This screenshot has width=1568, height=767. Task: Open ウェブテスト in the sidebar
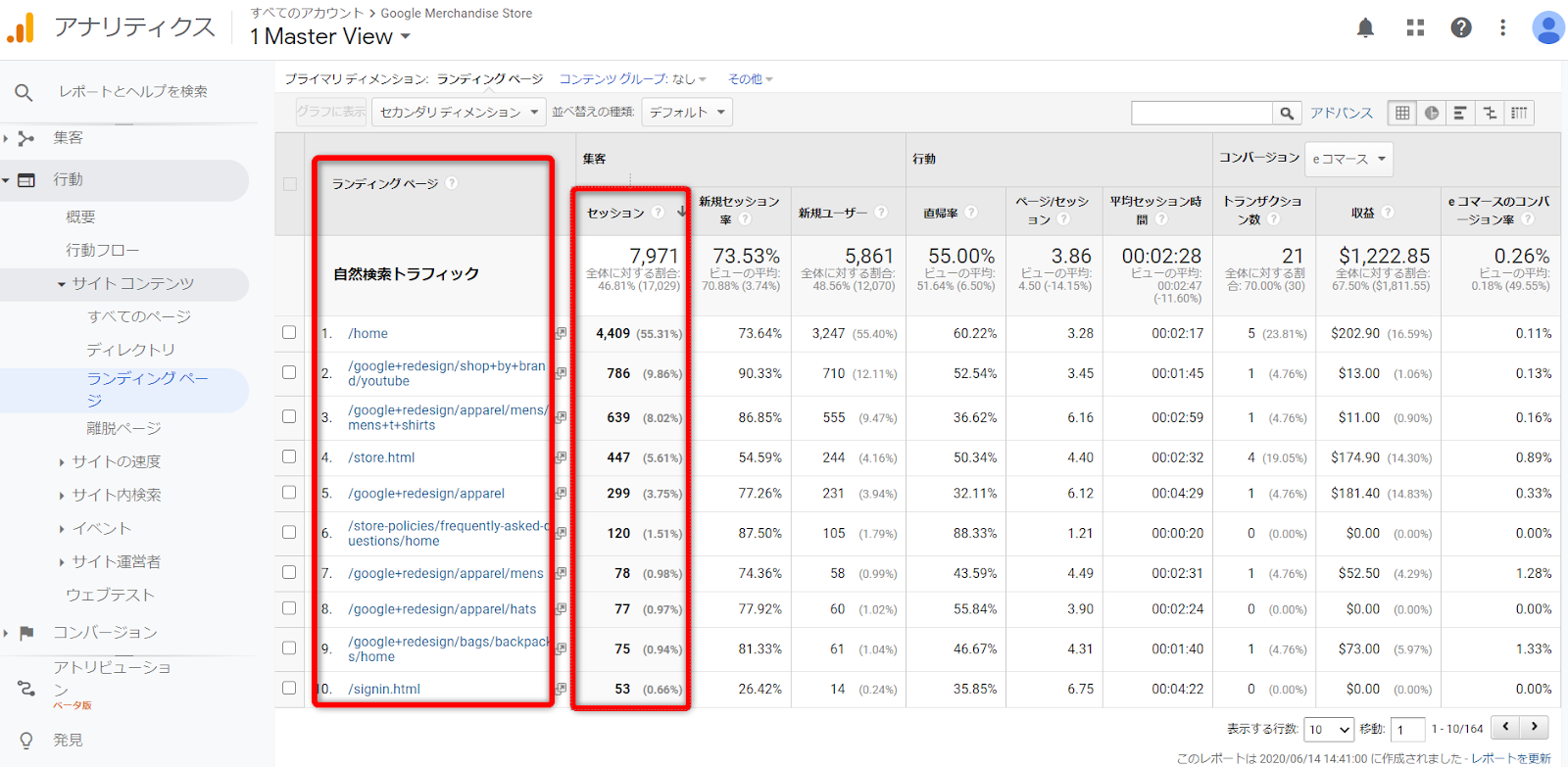coord(110,596)
